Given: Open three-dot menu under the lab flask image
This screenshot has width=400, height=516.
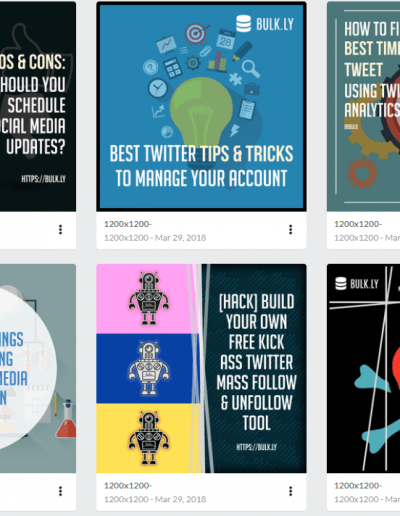Looking at the screenshot, I should pyautogui.click(x=60, y=491).
